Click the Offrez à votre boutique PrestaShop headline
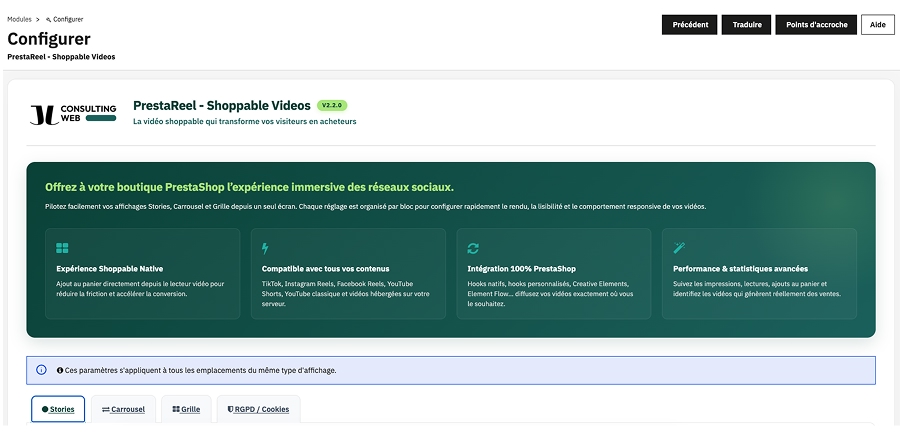This screenshot has width=900, height=436. pyautogui.click(x=249, y=188)
